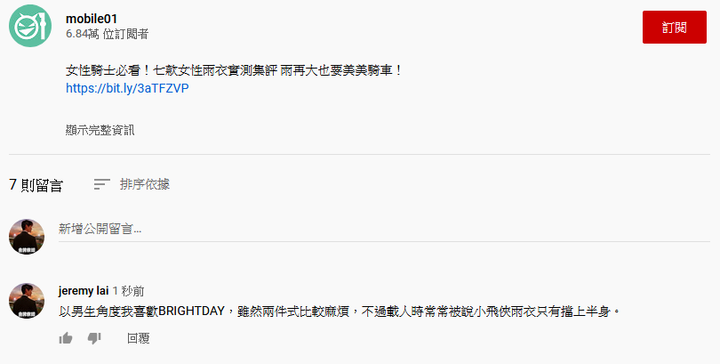Click jeremy lai's comment avatar
Image resolution: width=720 pixels, height=364 pixels.
point(27,301)
